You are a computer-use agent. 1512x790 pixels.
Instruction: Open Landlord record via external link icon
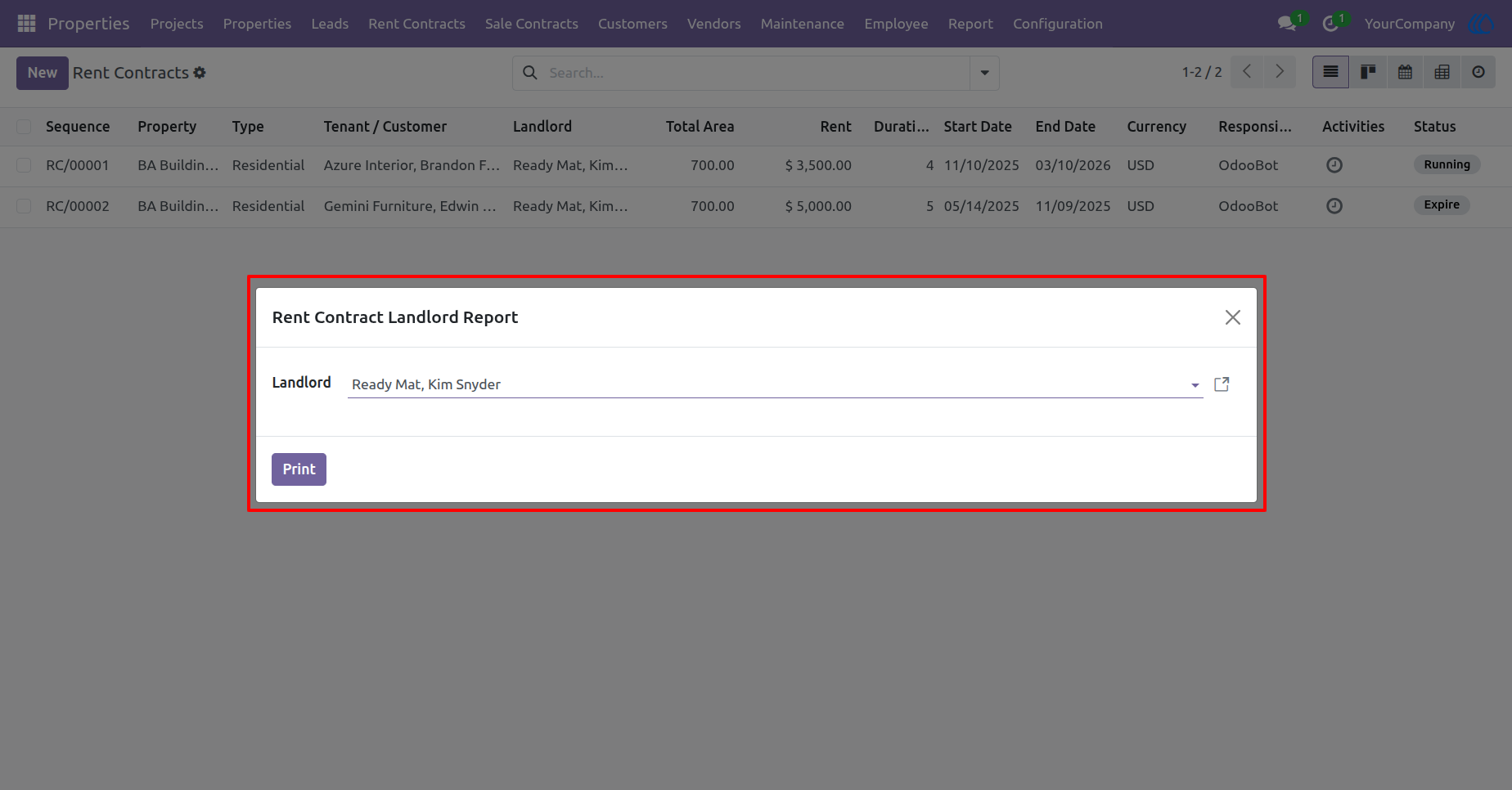pos(1222,384)
